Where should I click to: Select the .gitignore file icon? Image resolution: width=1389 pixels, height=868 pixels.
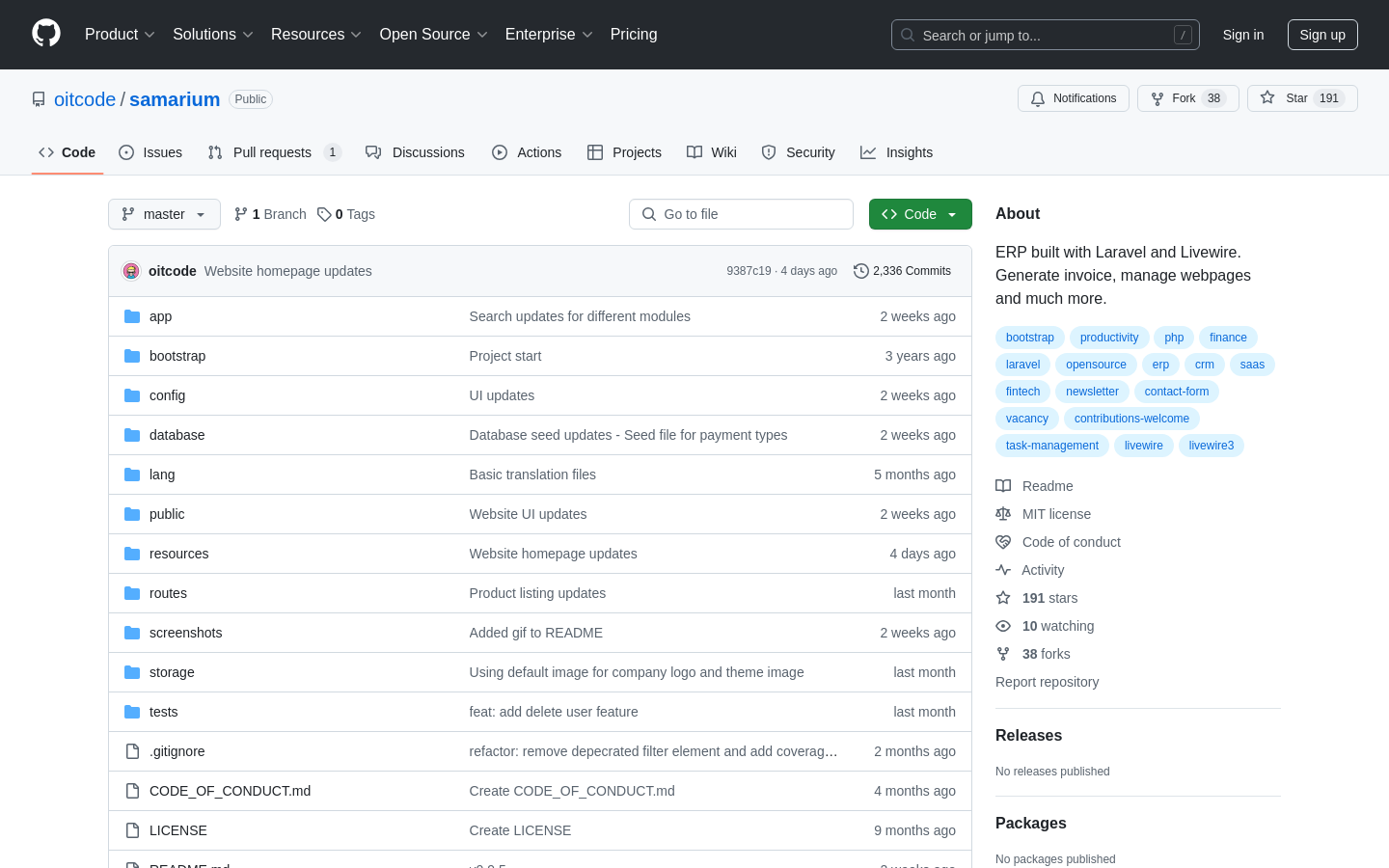132,751
